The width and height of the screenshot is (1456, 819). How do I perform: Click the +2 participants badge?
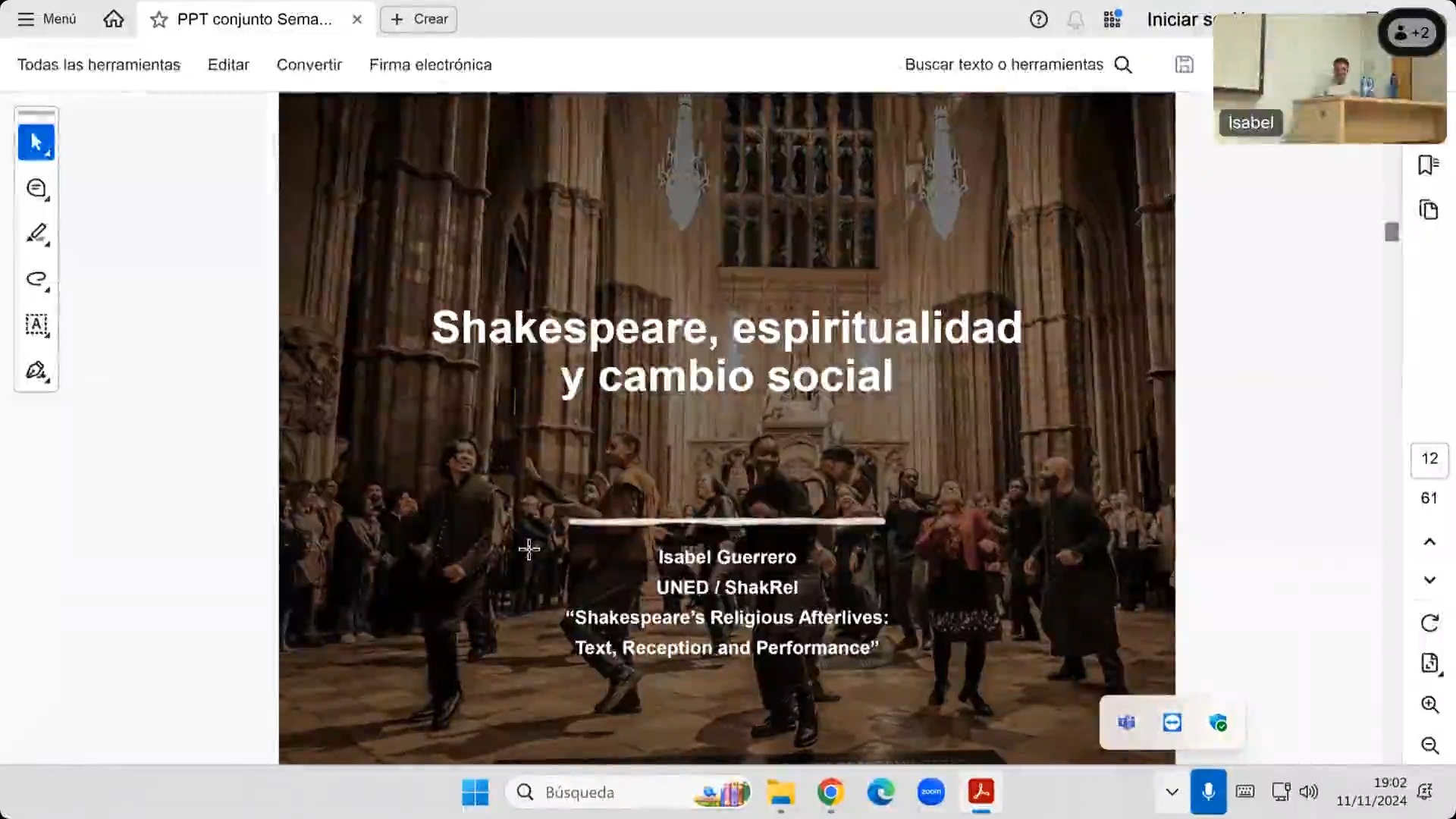coord(1411,33)
